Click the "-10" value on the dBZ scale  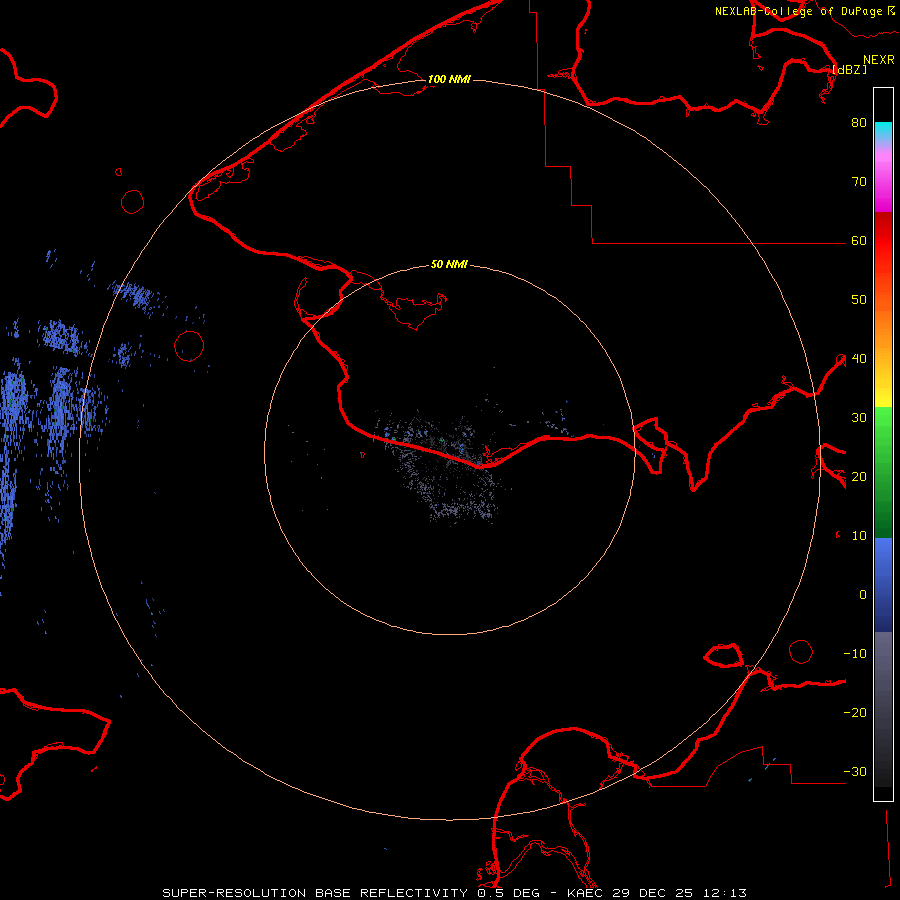[x=855, y=654]
